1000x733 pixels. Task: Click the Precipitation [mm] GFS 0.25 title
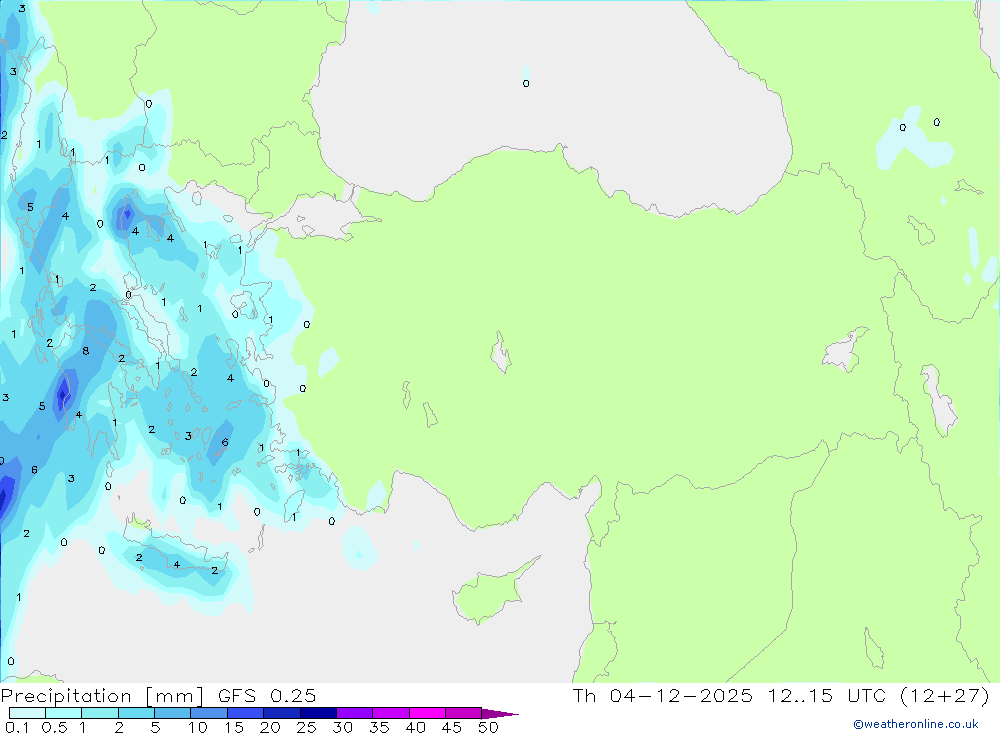(x=159, y=696)
